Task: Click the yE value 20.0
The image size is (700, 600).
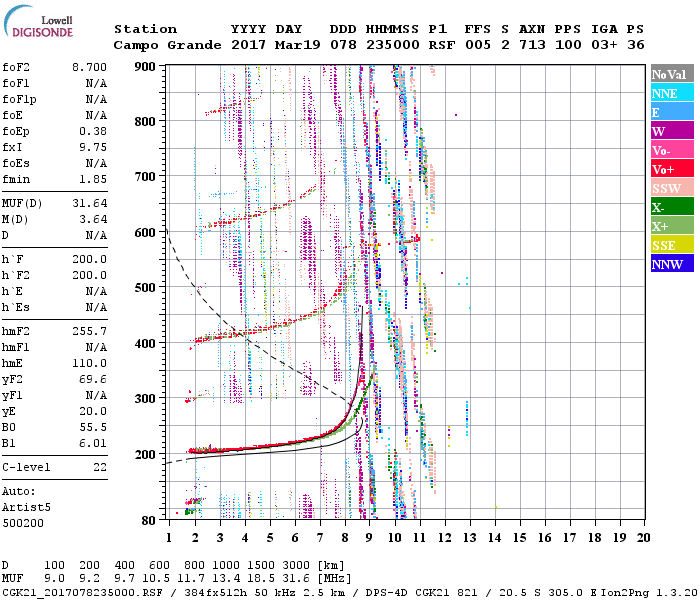Action: pos(93,411)
